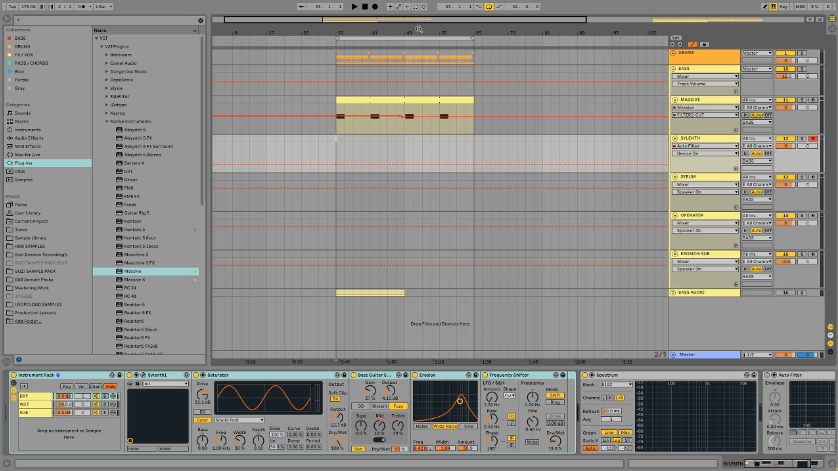Expand the Dangerous Music folder

pos(106,71)
